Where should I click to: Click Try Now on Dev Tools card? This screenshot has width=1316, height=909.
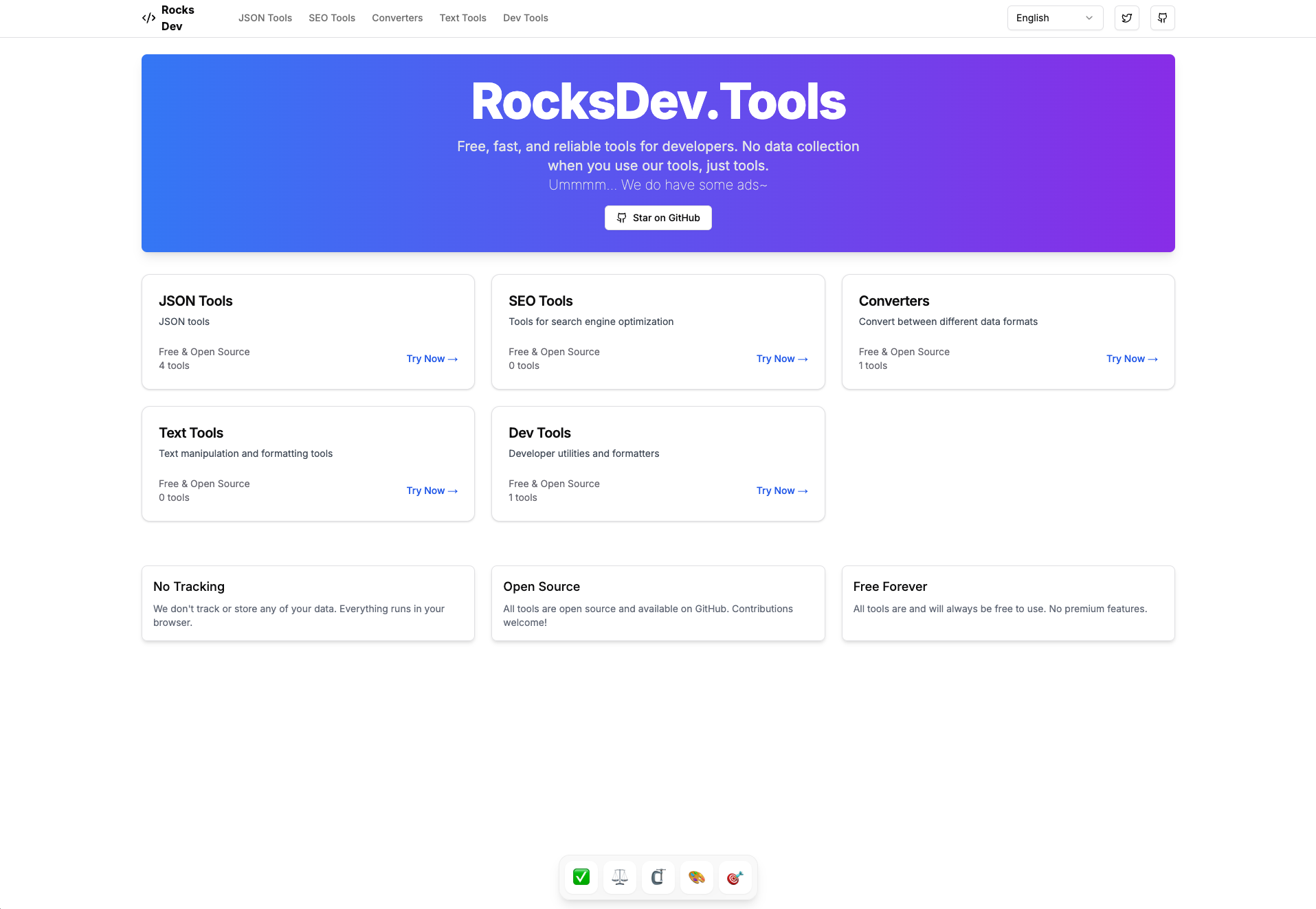point(782,491)
